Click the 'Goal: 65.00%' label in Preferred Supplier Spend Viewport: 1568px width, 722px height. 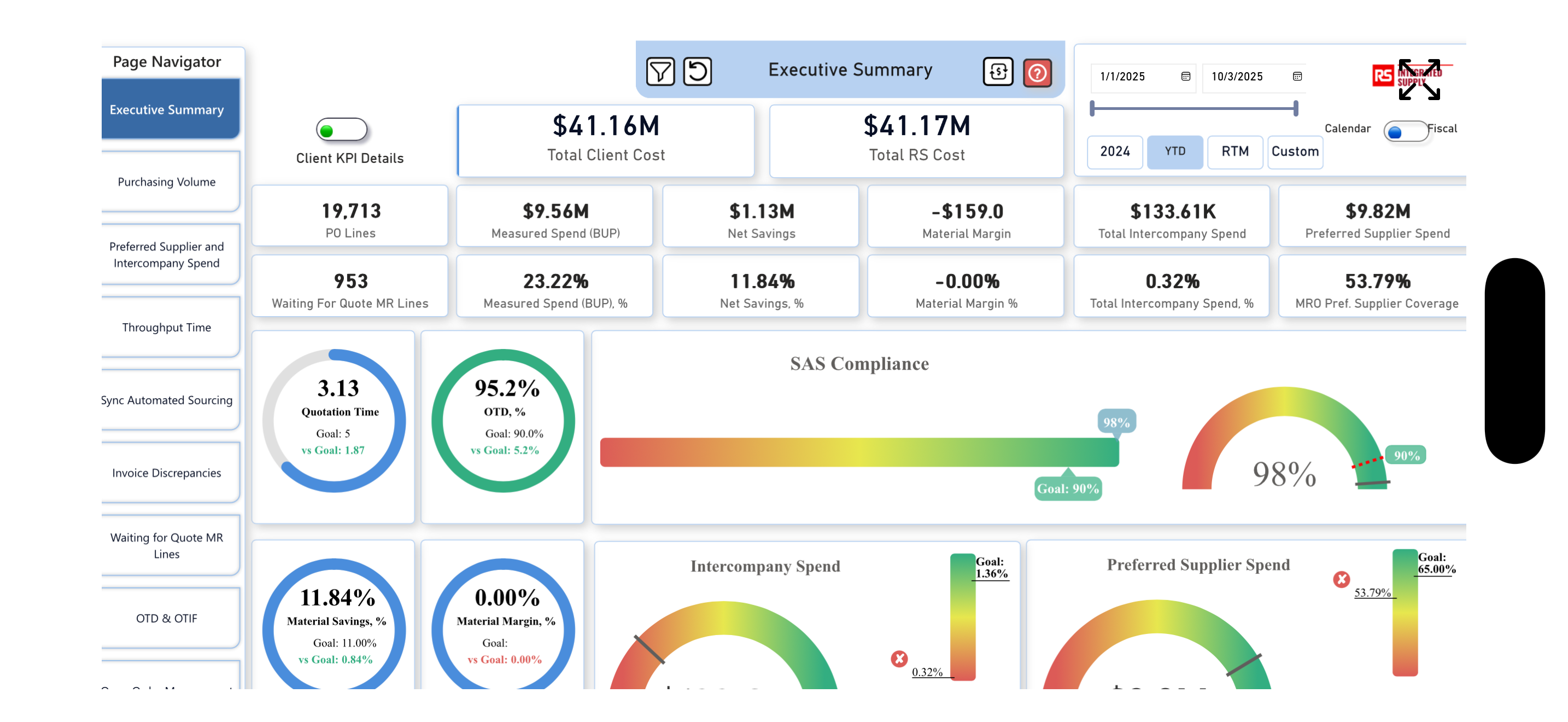[1437, 563]
